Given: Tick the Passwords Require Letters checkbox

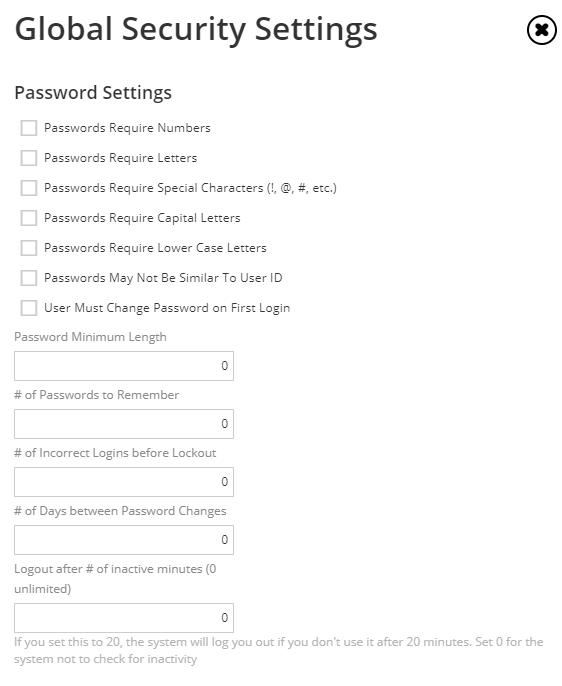Looking at the screenshot, I should 29,158.
